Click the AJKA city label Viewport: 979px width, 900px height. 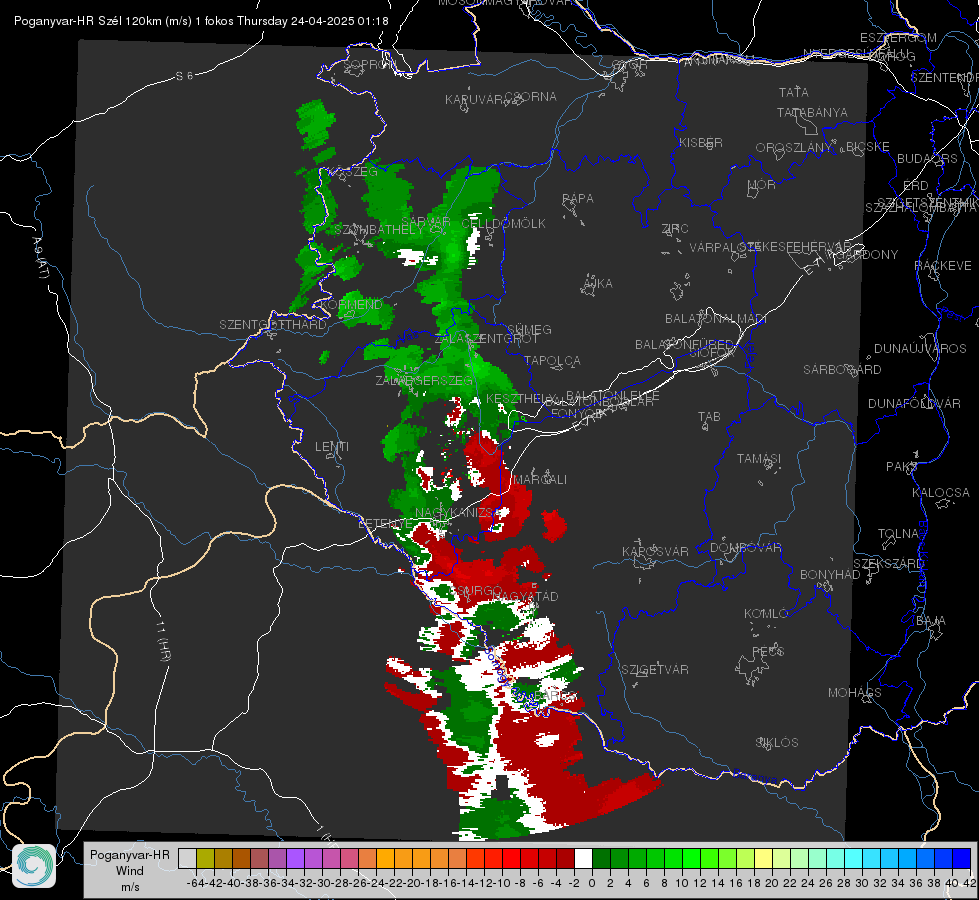(x=598, y=284)
